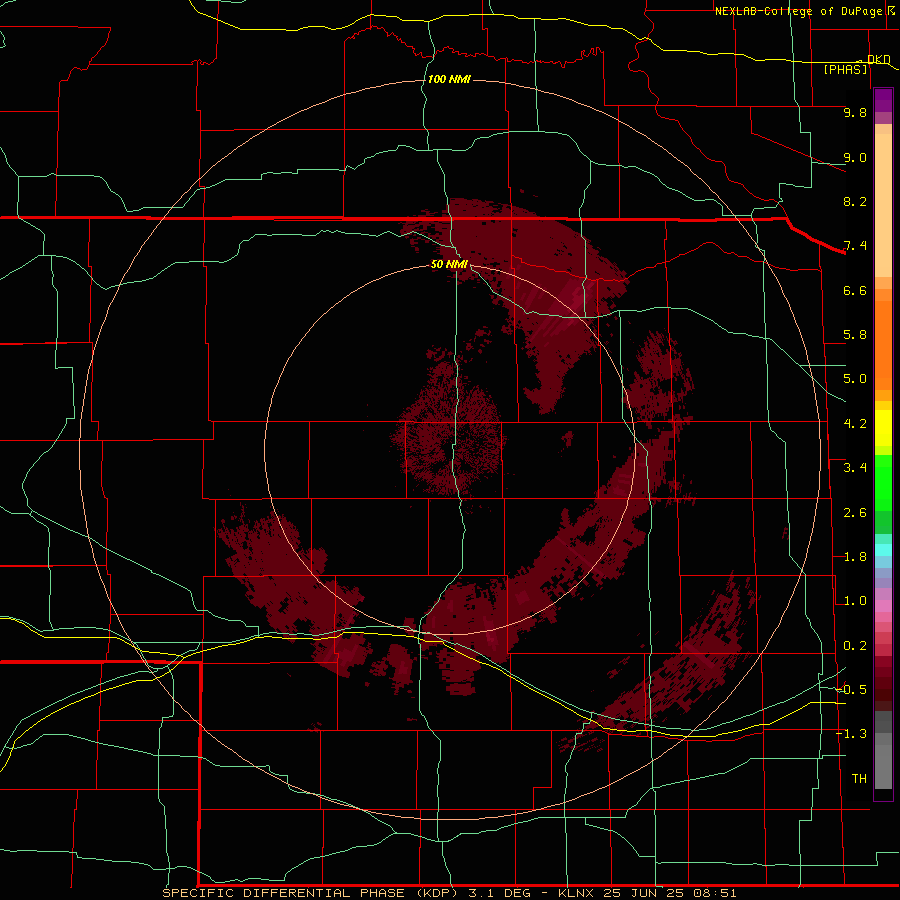The height and width of the screenshot is (900, 900).
Task: Pick the bright green color bar segment
Action: click(x=883, y=482)
